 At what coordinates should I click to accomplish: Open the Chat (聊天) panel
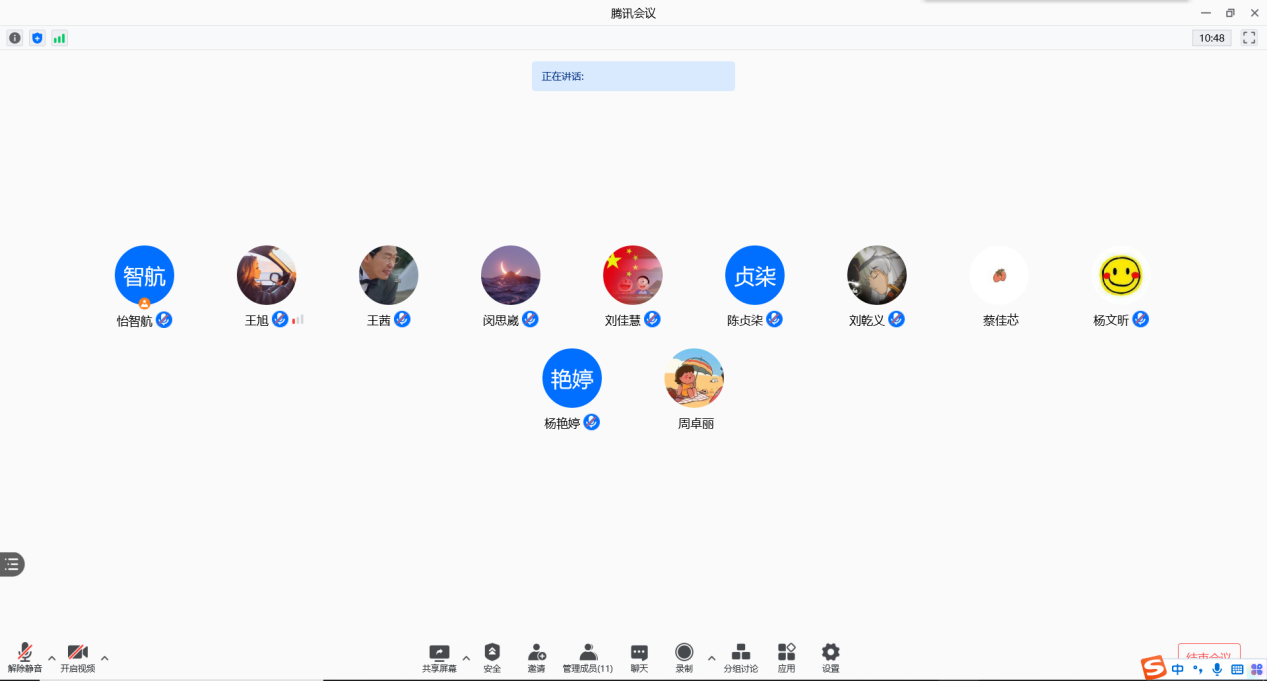click(x=639, y=657)
